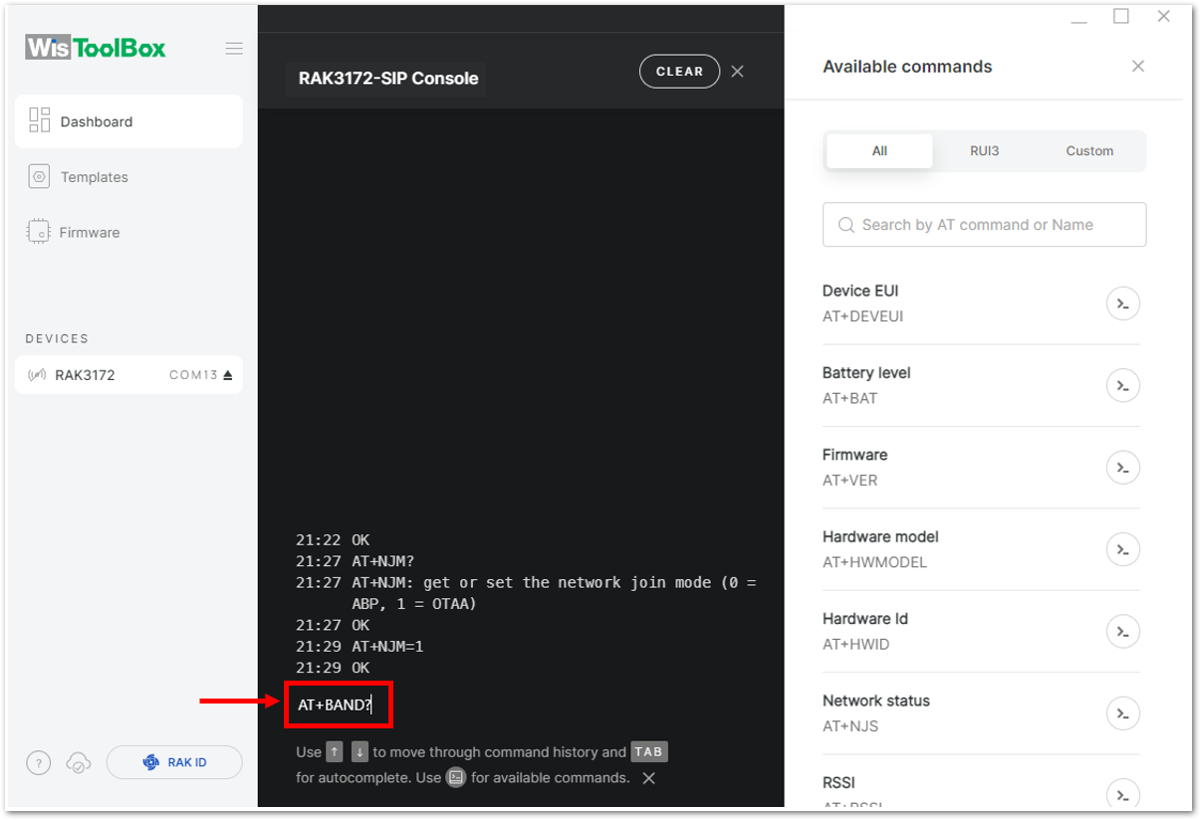Image resolution: width=1201 pixels, height=820 pixels.
Task: Click the Battery level command name
Action: 867,373
